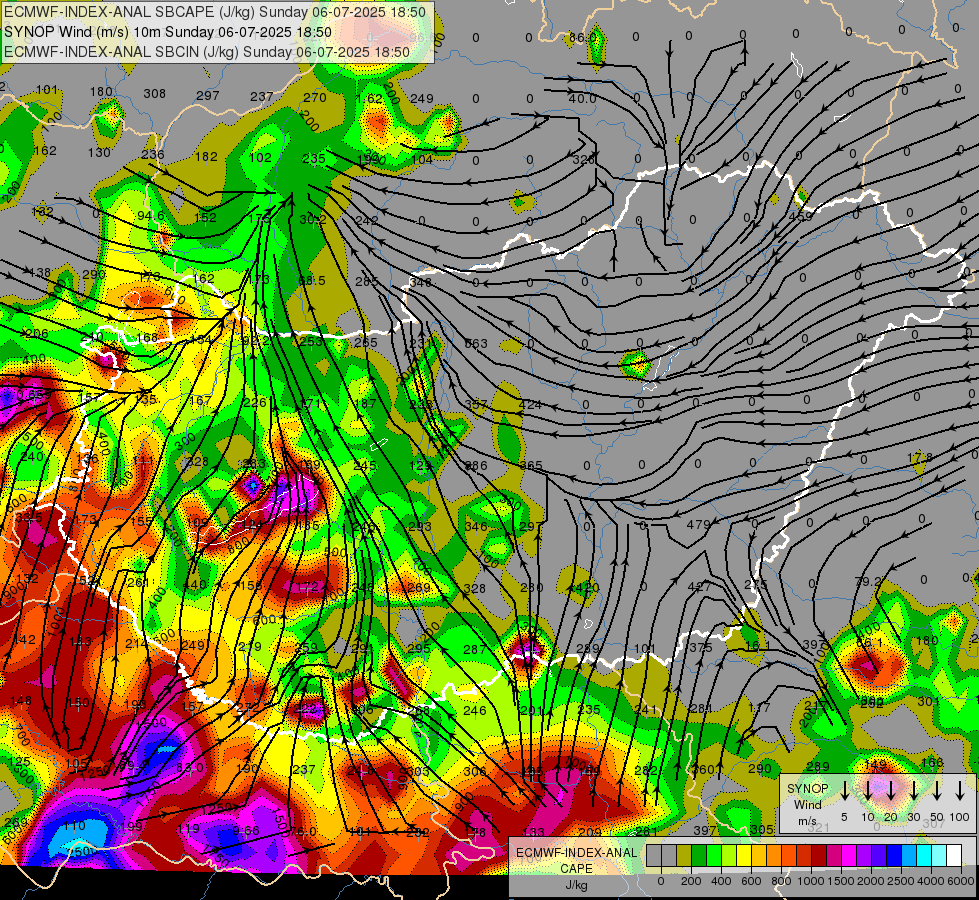Click the map value 226
The image size is (979, 900).
pyautogui.click(x=254, y=403)
